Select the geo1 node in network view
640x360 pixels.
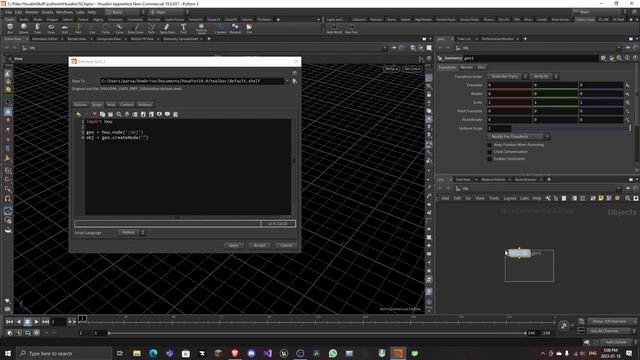[520, 253]
